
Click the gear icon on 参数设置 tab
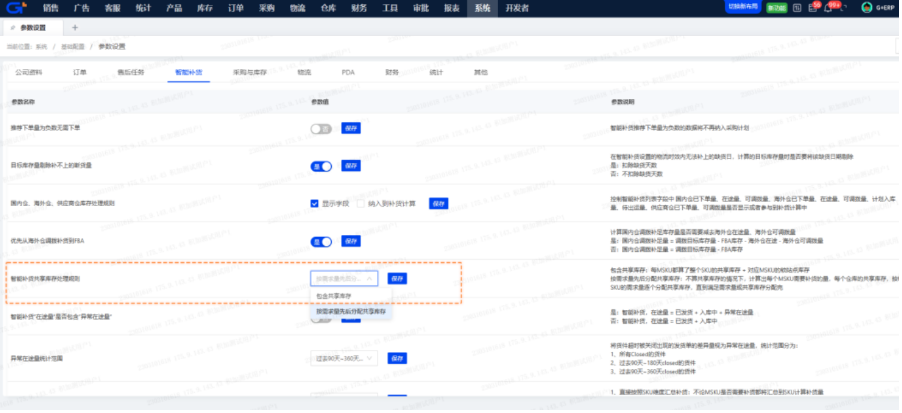tap(11, 29)
